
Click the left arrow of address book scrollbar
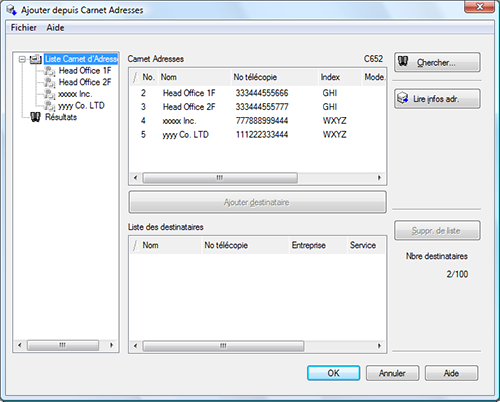coord(135,178)
